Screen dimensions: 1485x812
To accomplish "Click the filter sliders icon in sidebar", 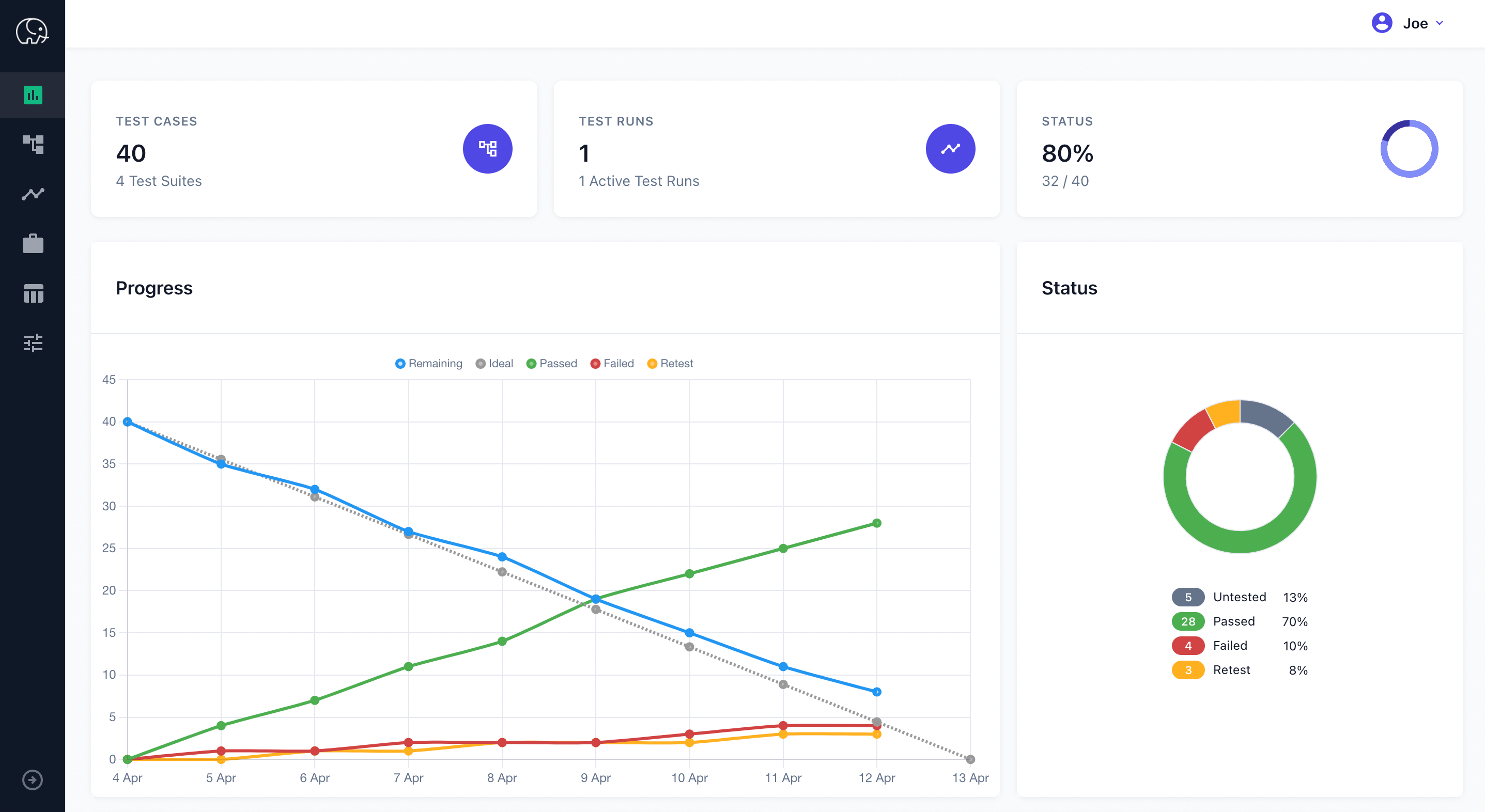I will (x=32, y=343).
